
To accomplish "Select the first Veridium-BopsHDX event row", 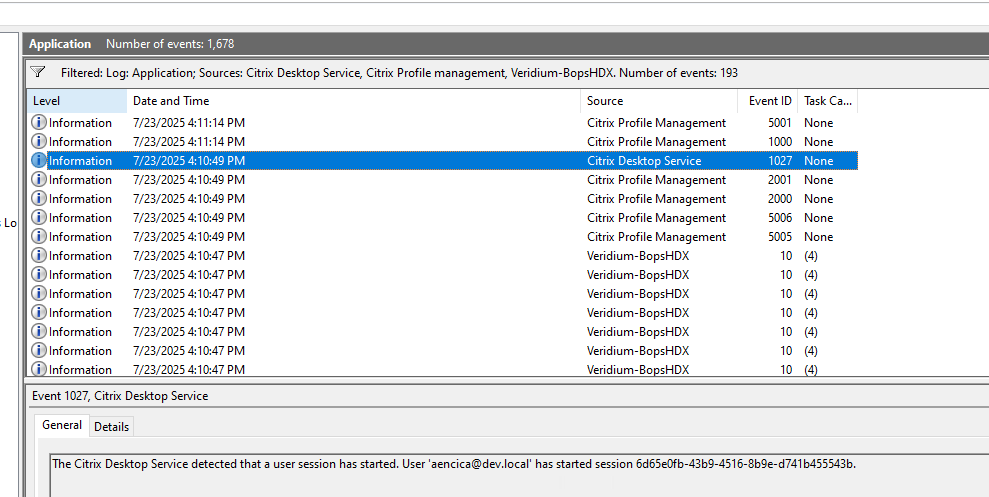I will (x=400, y=256).
